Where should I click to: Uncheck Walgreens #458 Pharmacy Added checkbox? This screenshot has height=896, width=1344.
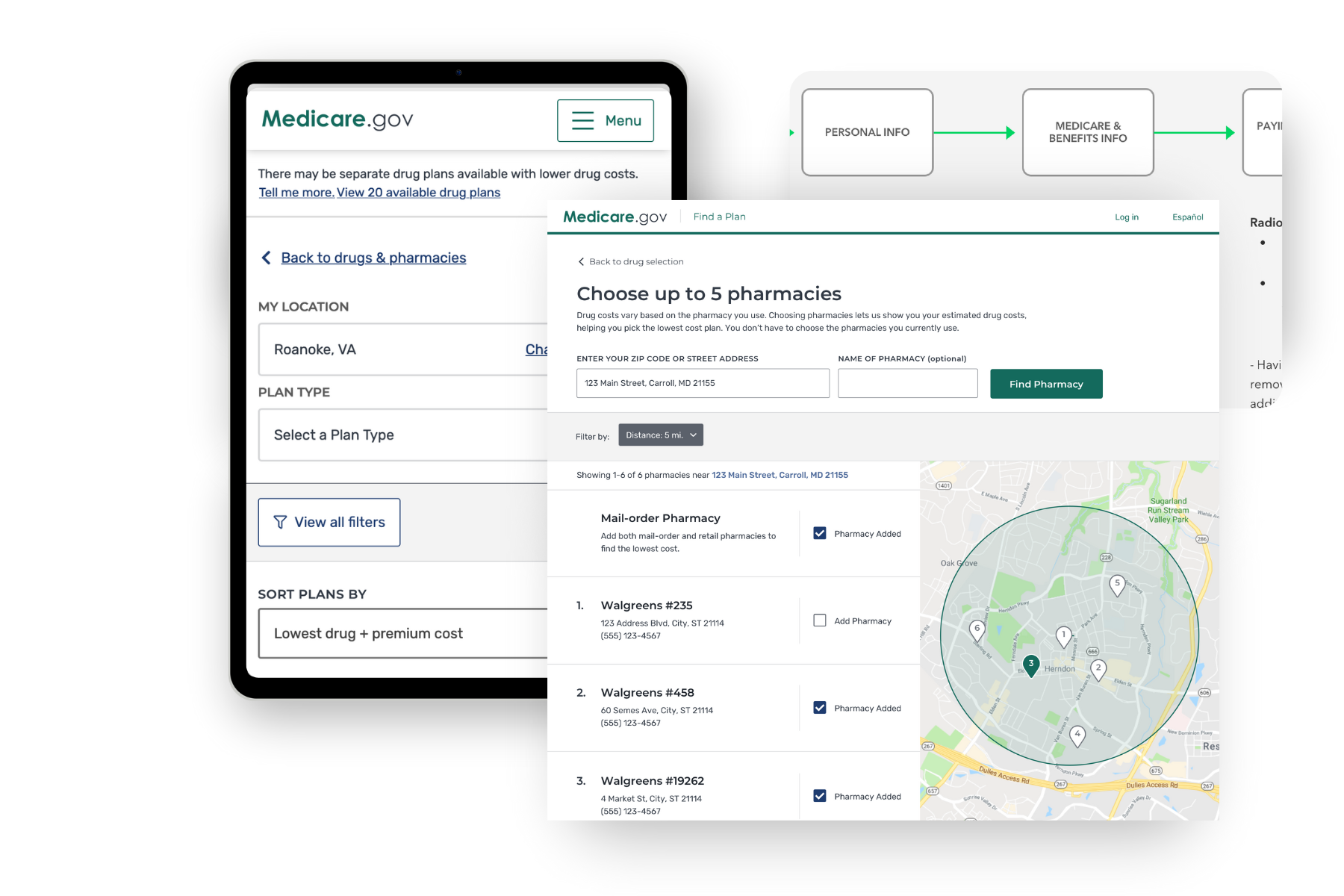(820, 708)
